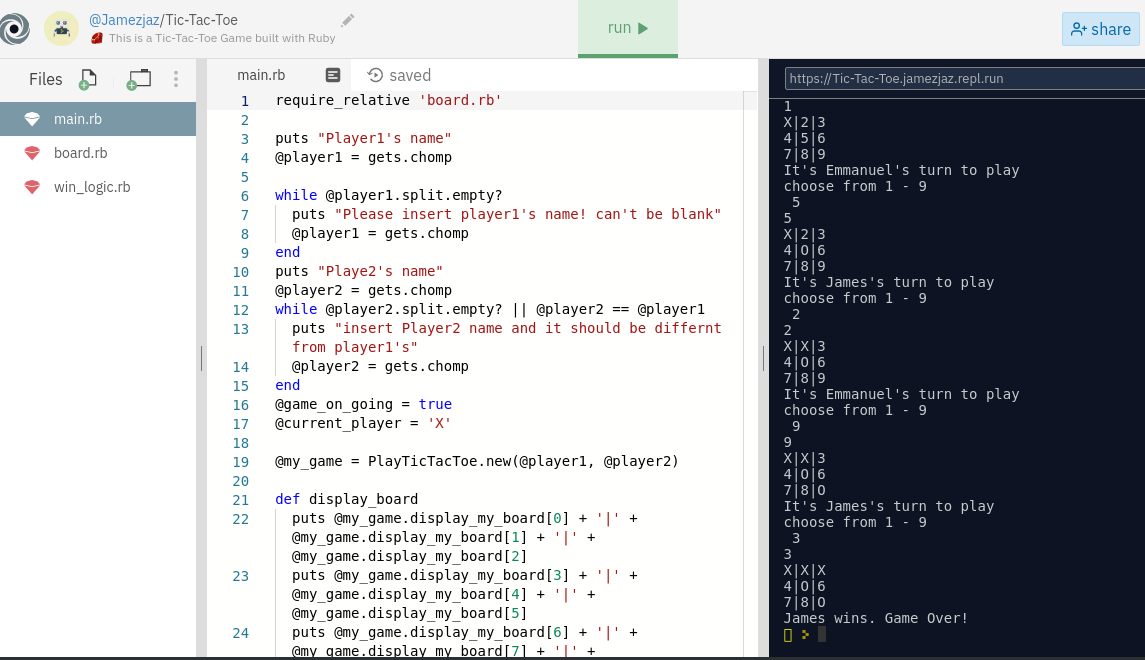
Task: Click the Files panel heading
Action: click(45, 79)
